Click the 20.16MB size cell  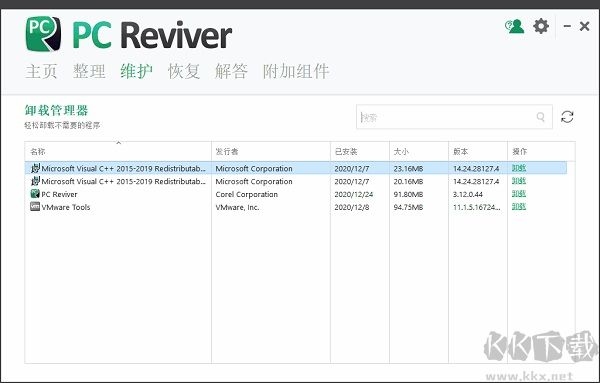408,181
